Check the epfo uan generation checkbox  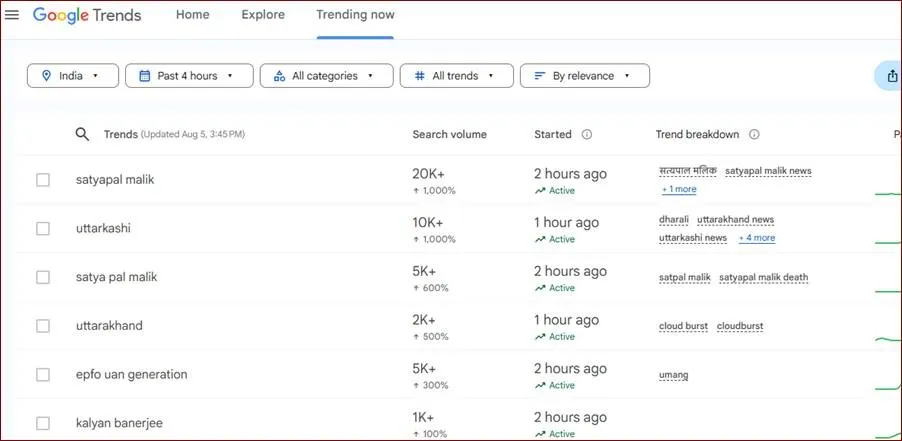pyautogui.click(x=43, y=375)
